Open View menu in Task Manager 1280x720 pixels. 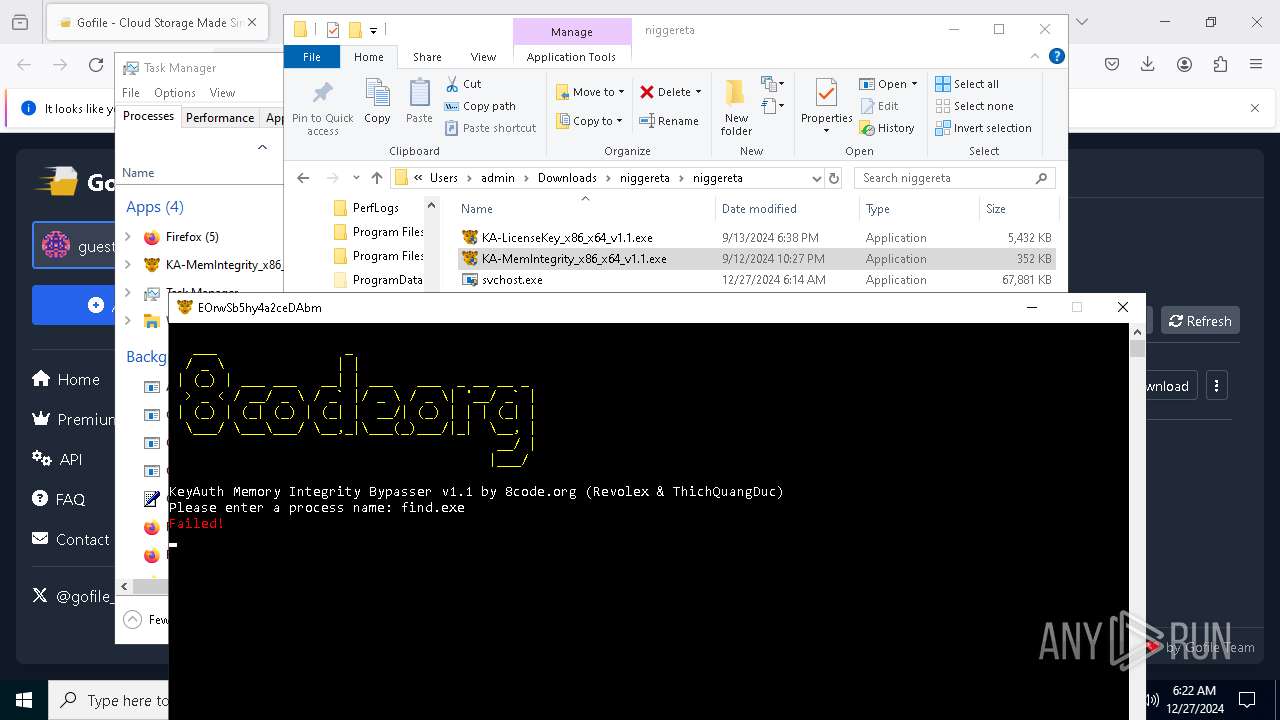pyautogui.click(x=222, y=92)
